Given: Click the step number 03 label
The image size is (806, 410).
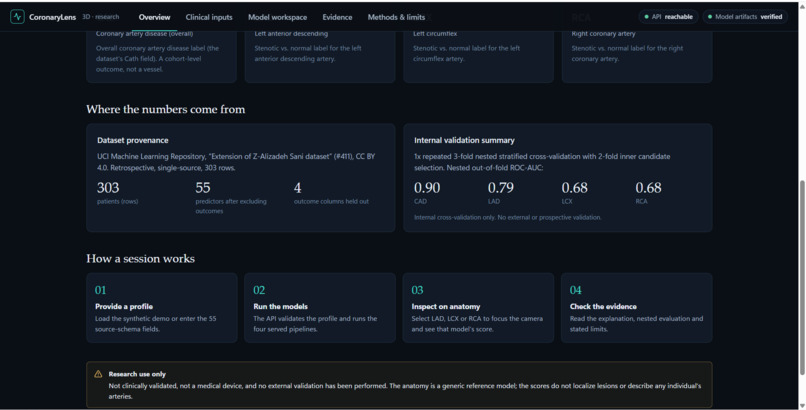Looking at the screenshot, I should (x=417, y=290).
